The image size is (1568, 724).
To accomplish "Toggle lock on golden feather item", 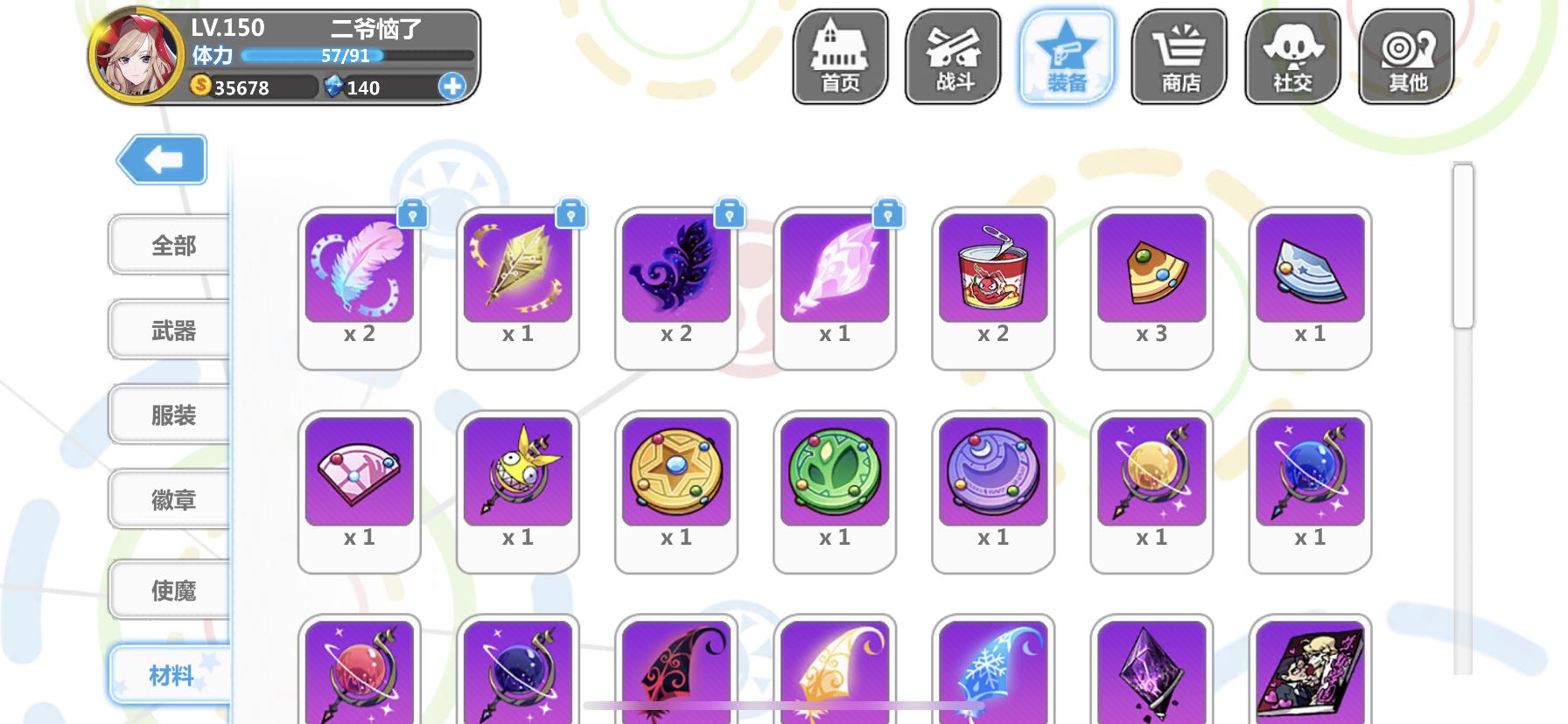I will [x=571, y=214].
